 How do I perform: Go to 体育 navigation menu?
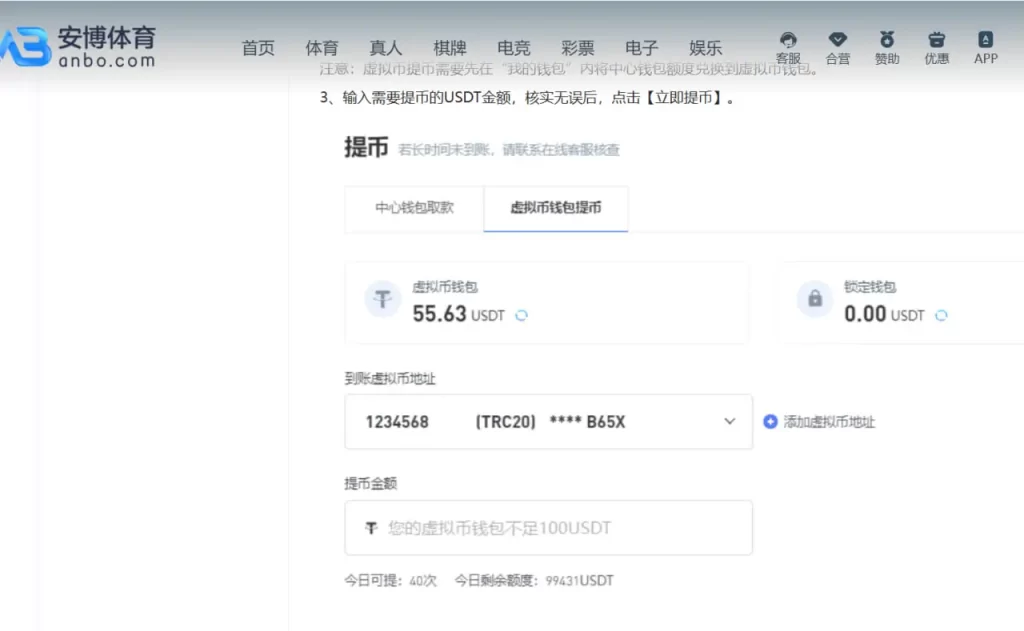click(322, 48)
